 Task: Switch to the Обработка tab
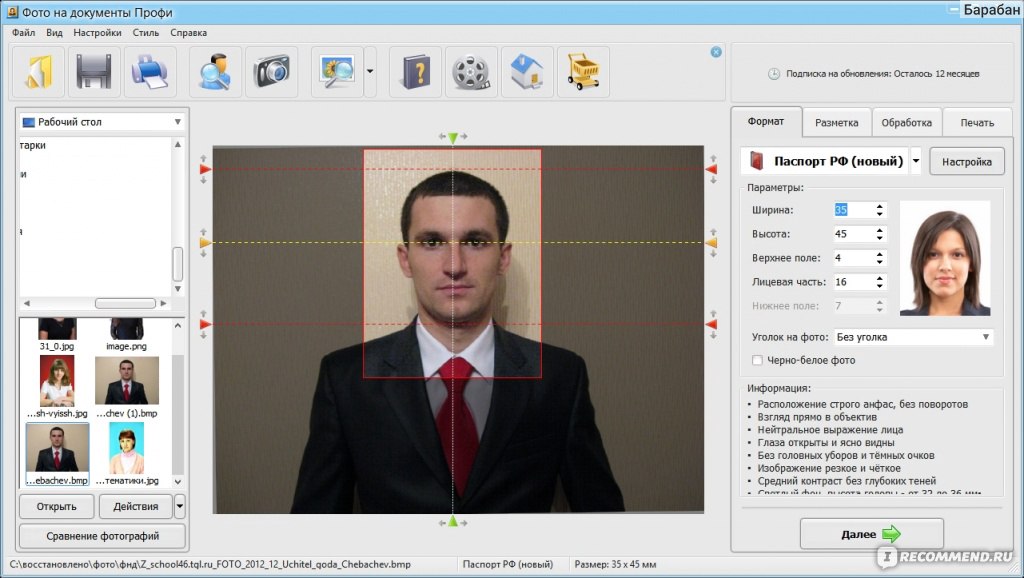coord(906,123)
